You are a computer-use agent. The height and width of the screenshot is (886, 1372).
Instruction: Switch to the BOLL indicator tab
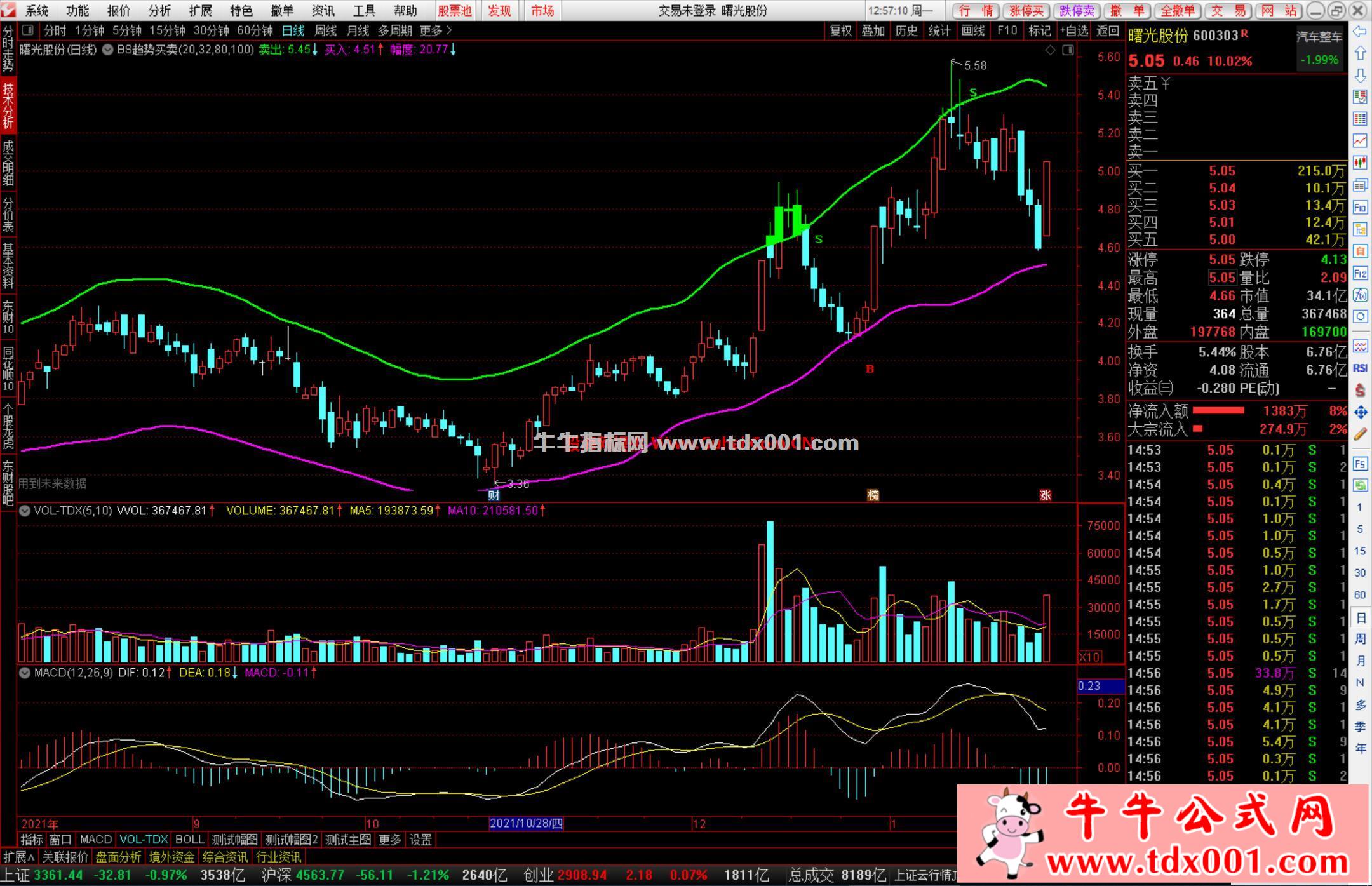pos(190,840)
